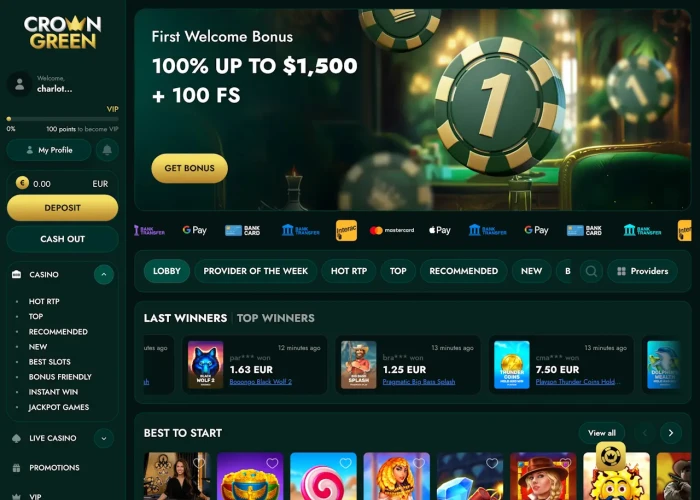
Task: Click the Get Bonus button
Action: 190,168
